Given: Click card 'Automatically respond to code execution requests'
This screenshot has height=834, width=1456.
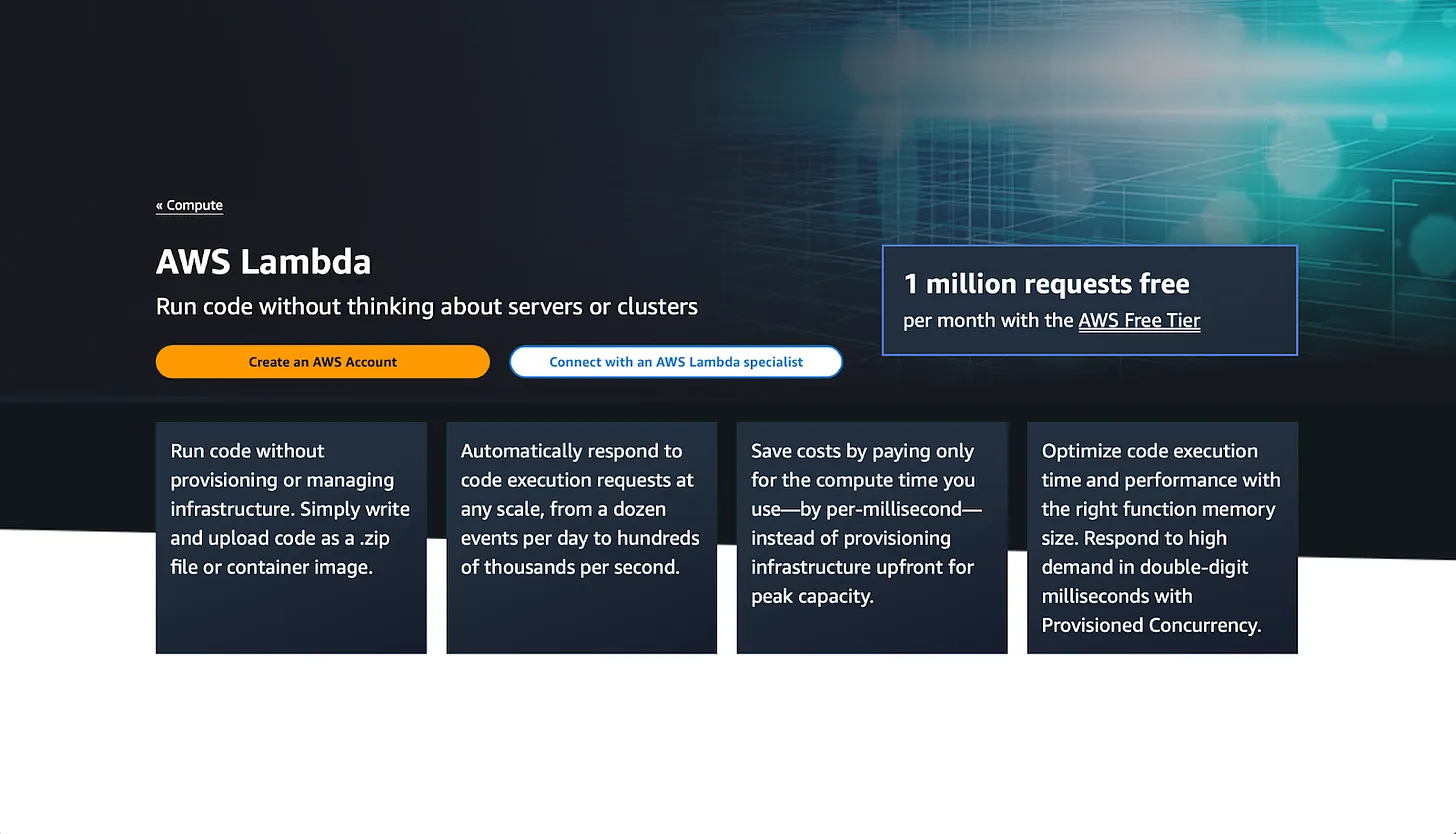Looking at the screenshot, I should [x=582, y=538].
